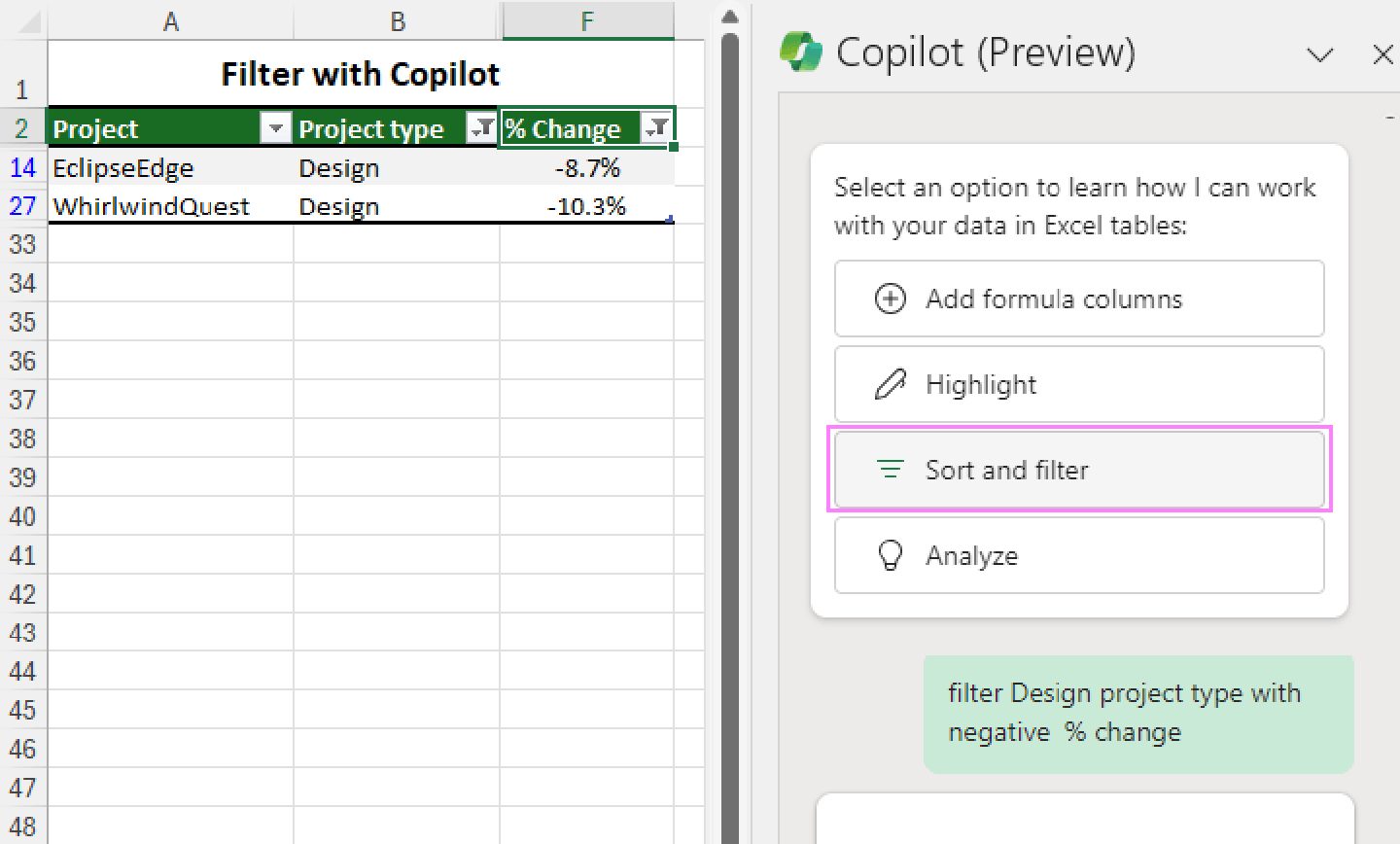Click the lightbulb Analyze icon
Image resolution: width=1400 pixels, height=844 pixels.
tap(891, 555)
